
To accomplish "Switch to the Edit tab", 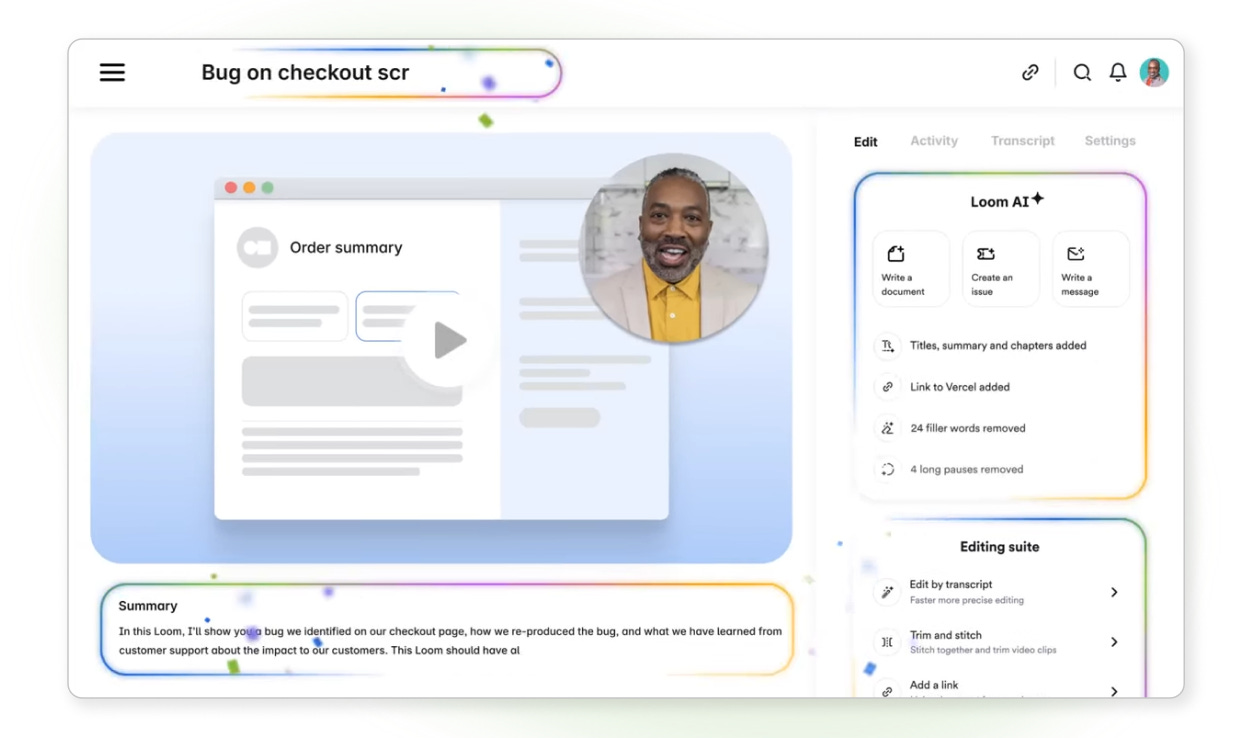I will pos(866,141).
